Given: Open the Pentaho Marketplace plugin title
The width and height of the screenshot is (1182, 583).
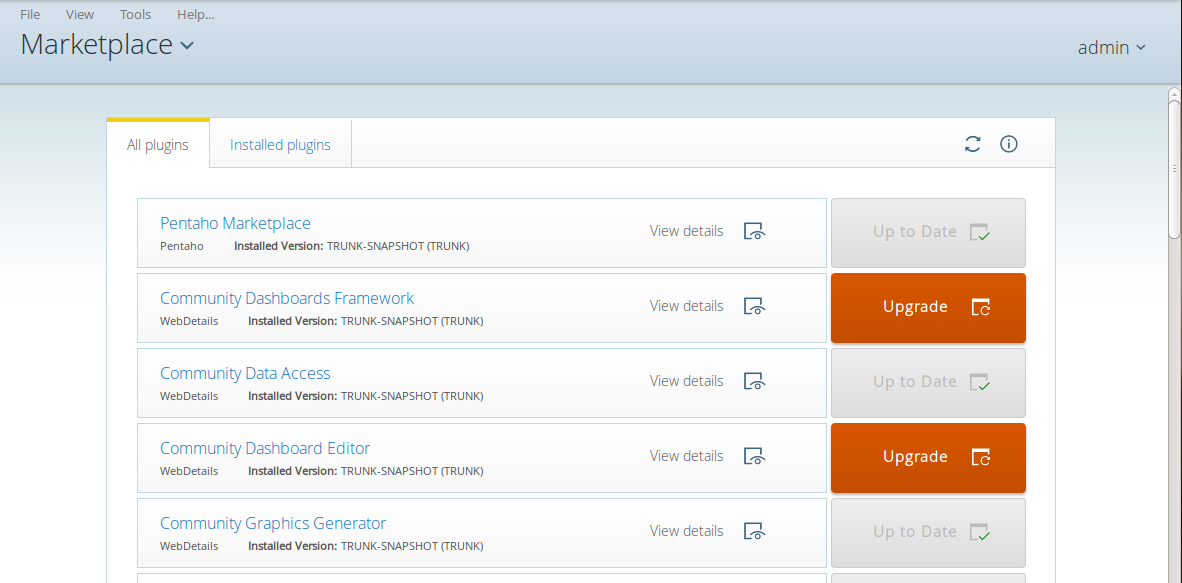Looking at the screenshot, I should (x=235, y=223).
